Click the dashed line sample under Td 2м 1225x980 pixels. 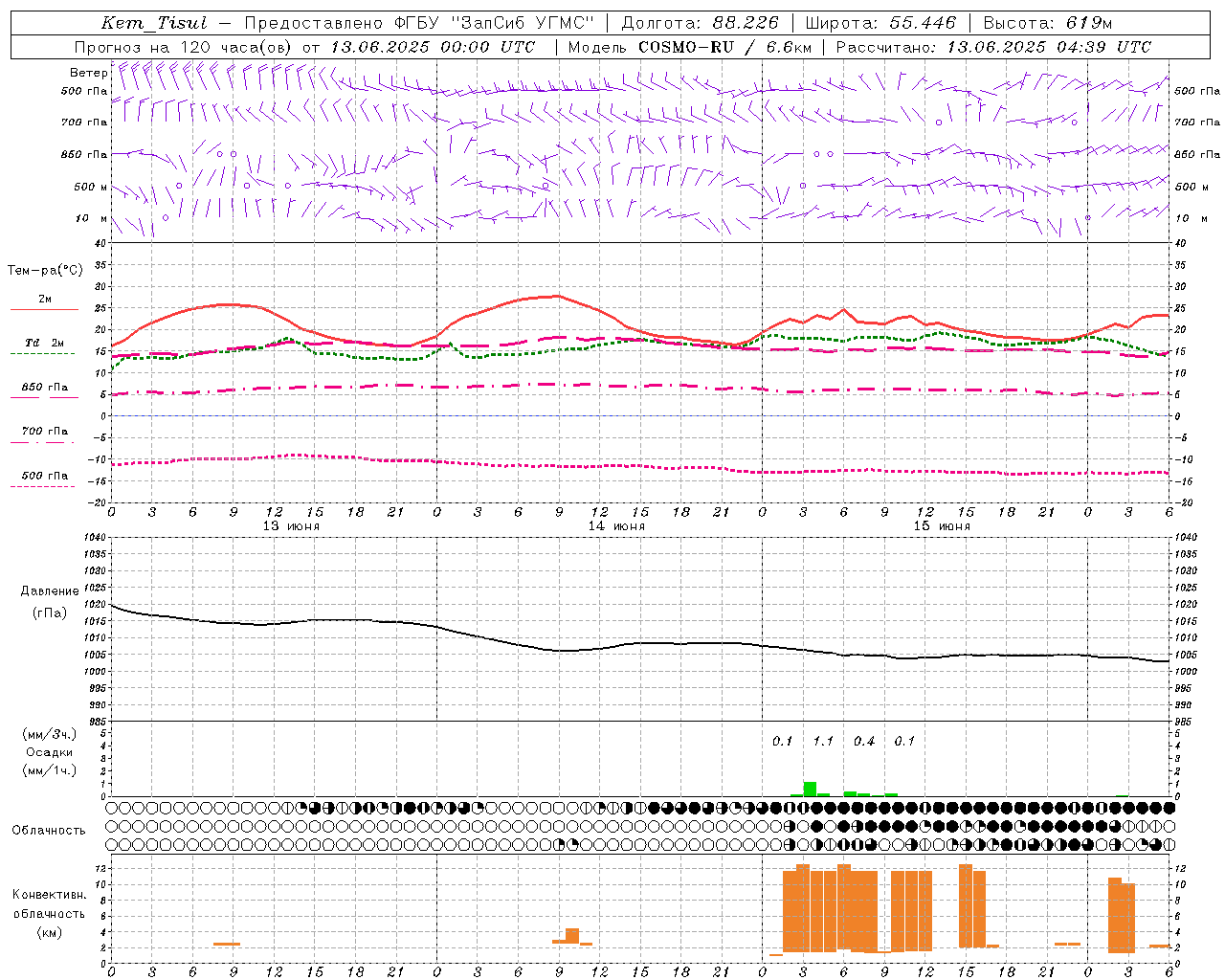tap(43, 354)
